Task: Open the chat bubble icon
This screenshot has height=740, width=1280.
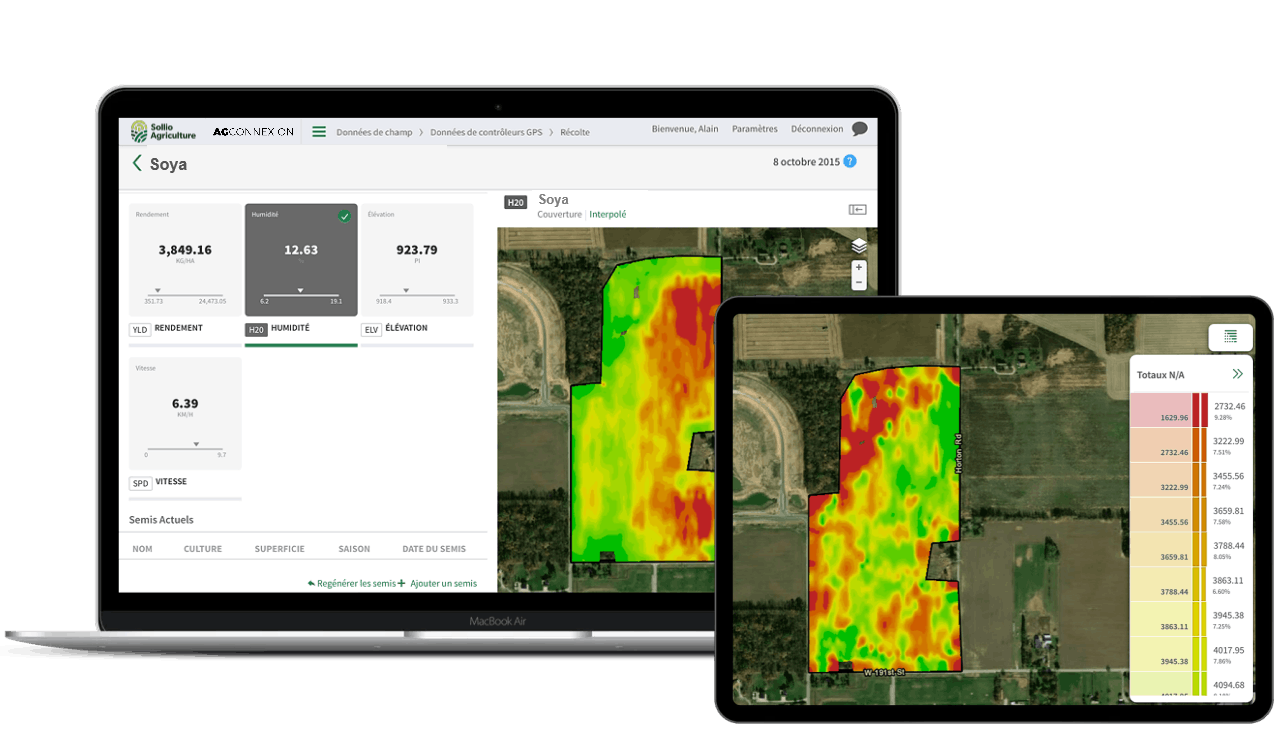Action: pyautogui.click(x=859, y=129)
